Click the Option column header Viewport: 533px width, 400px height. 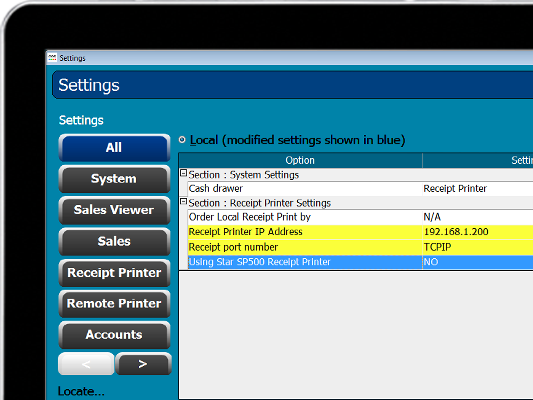point(300,160)
